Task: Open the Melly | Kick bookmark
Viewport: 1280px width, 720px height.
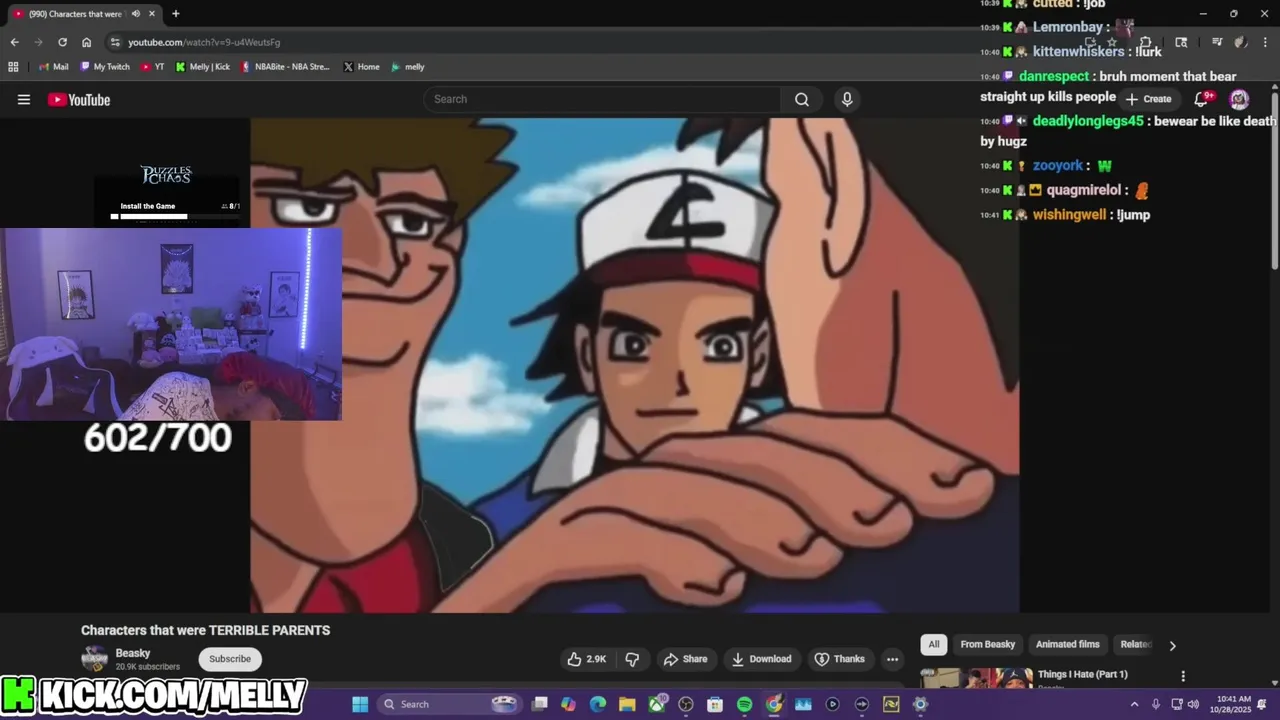Action: 202,67
